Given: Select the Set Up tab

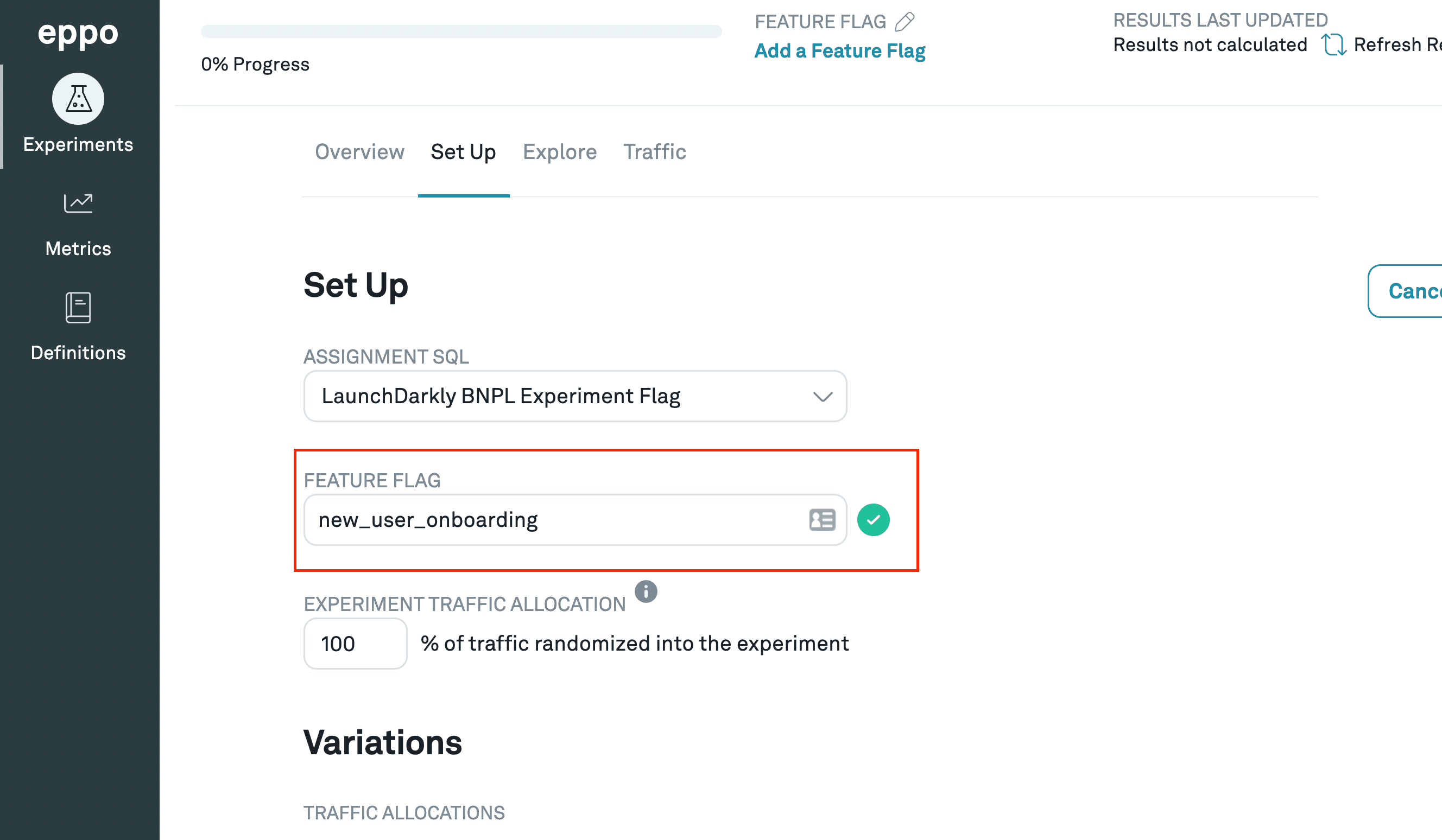Looking at the screenshot, I should tap(463, 152).
